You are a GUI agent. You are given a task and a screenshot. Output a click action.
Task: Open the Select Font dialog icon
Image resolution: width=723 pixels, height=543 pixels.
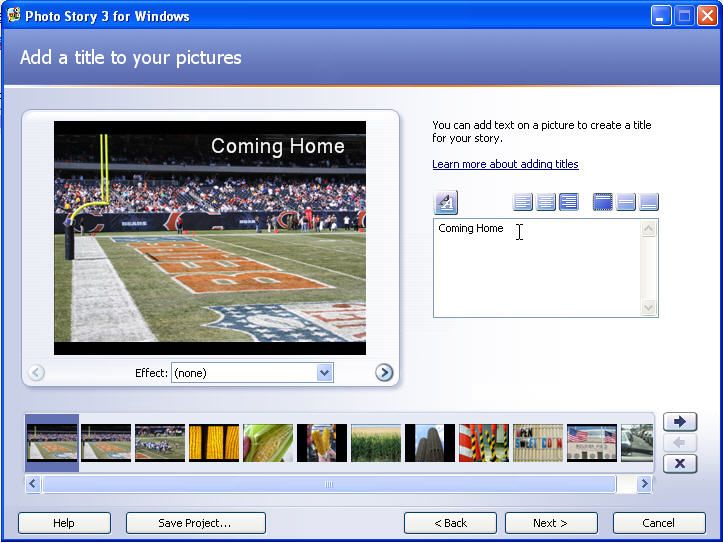pyautogui.click(x=446, y=202)
